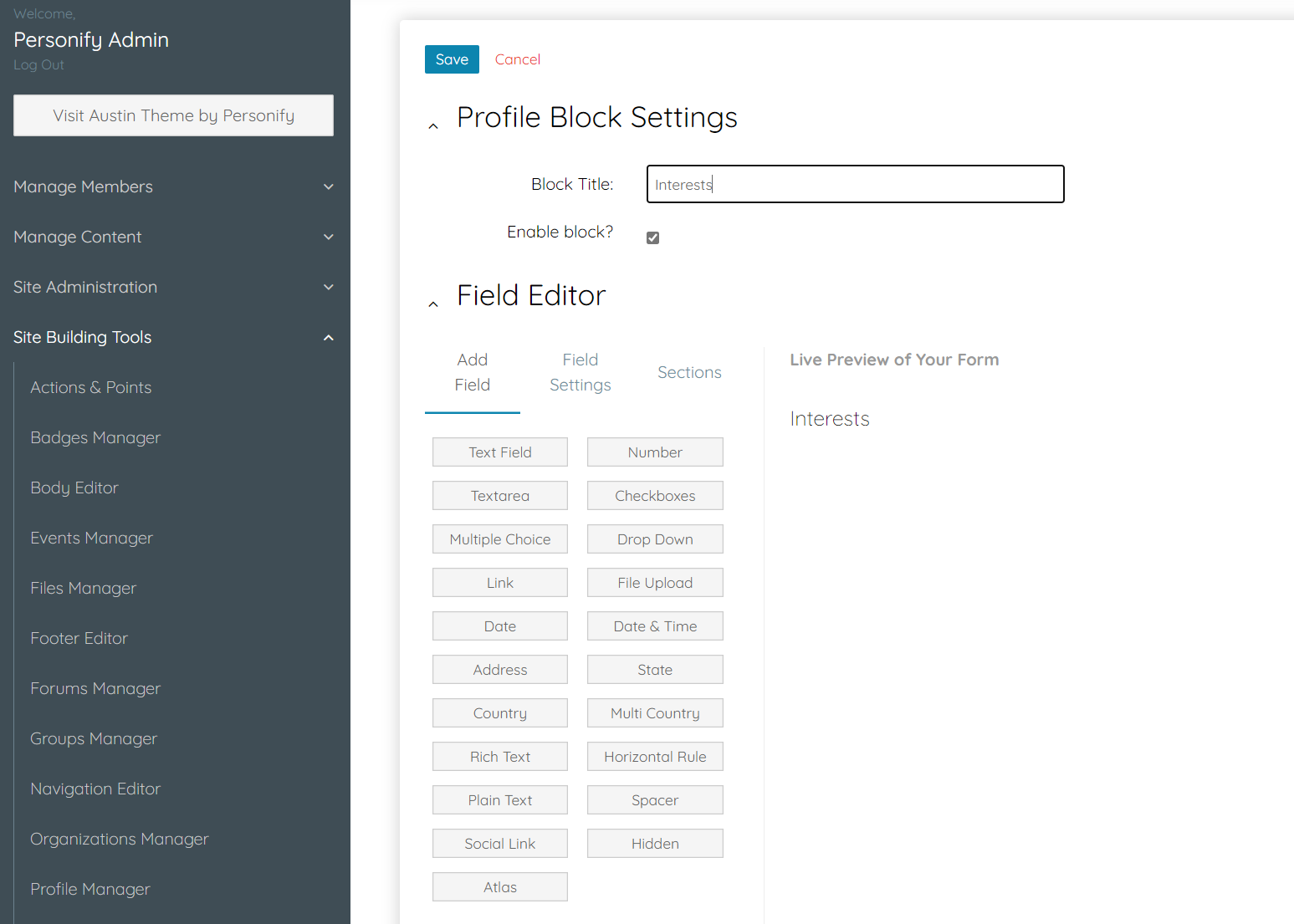Add a Text Field to the form
Image resolution: width=1294 pixels, height=924 pixels.
click(x=500, y=452)
